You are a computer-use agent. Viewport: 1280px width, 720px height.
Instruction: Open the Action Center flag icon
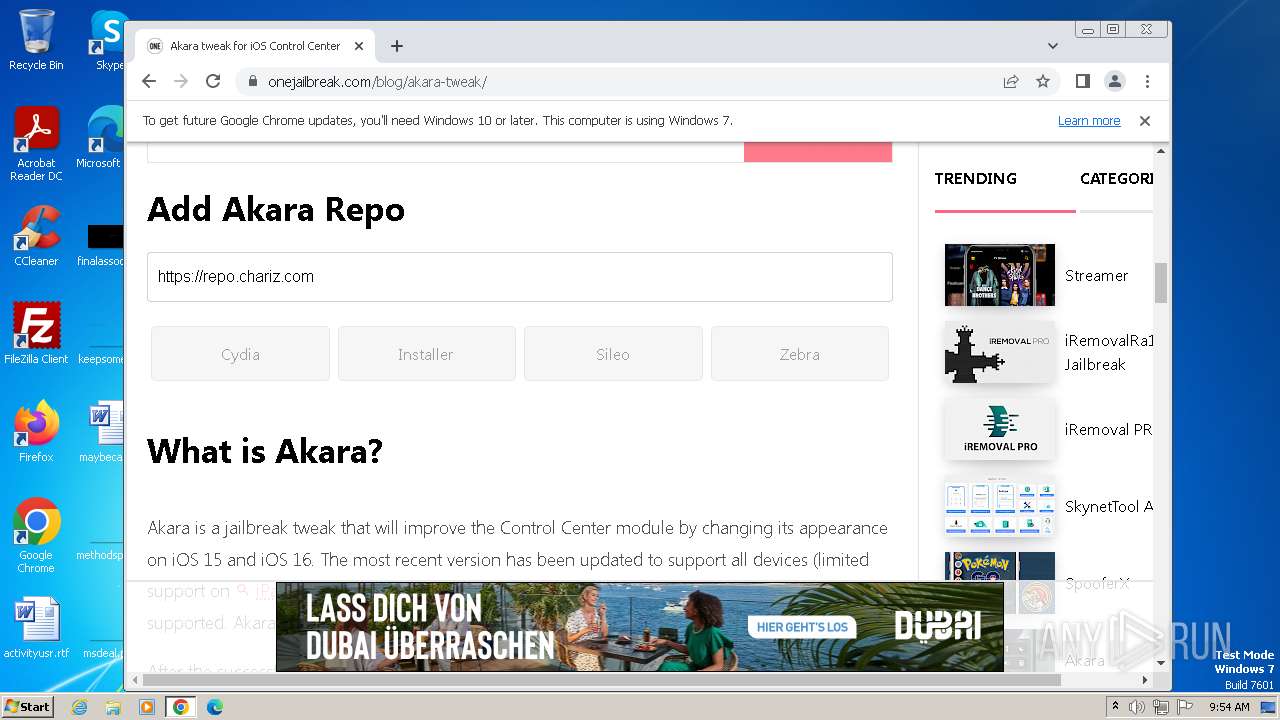click(x=1185, y=707)
